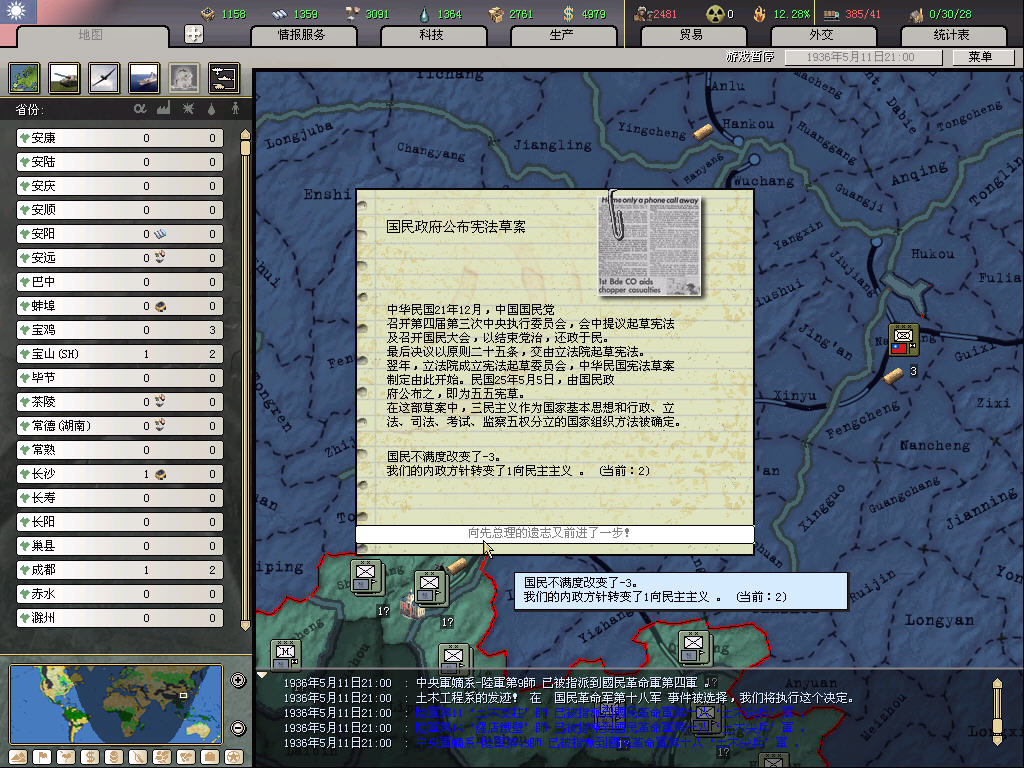Image resolution: width=1024 pixels, height=768 pixels.
Task: Switch to political map mode flag icon
Action: 42,757
